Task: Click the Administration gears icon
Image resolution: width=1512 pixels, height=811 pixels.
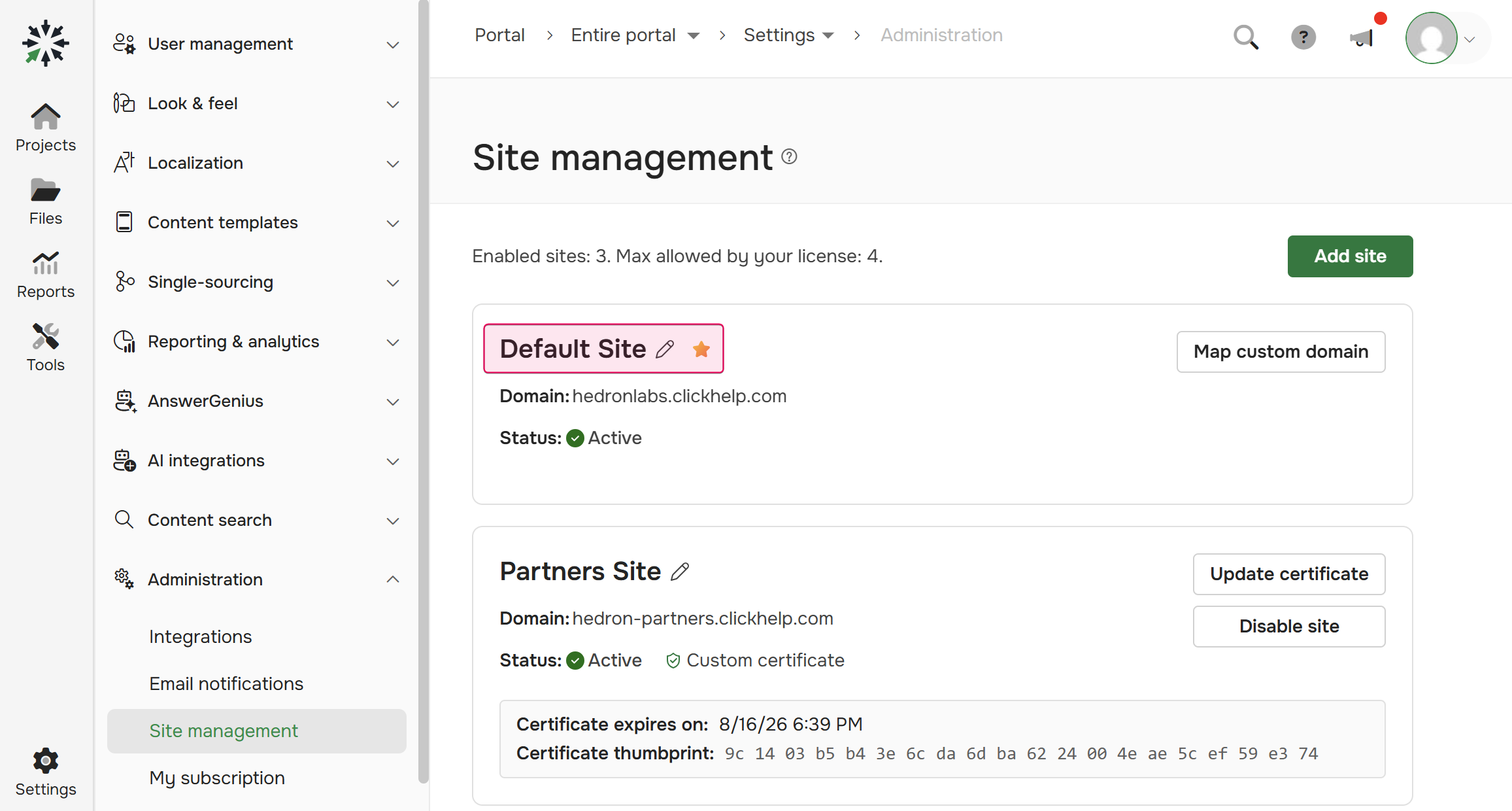Action: pyautogui.click(x=124, y=579)
